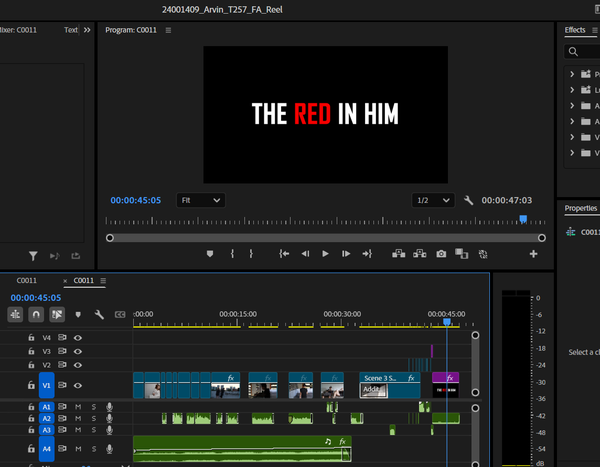Screen dimensions: 600x467
Task: Click the Go to In point button
Action: [284, 254]
